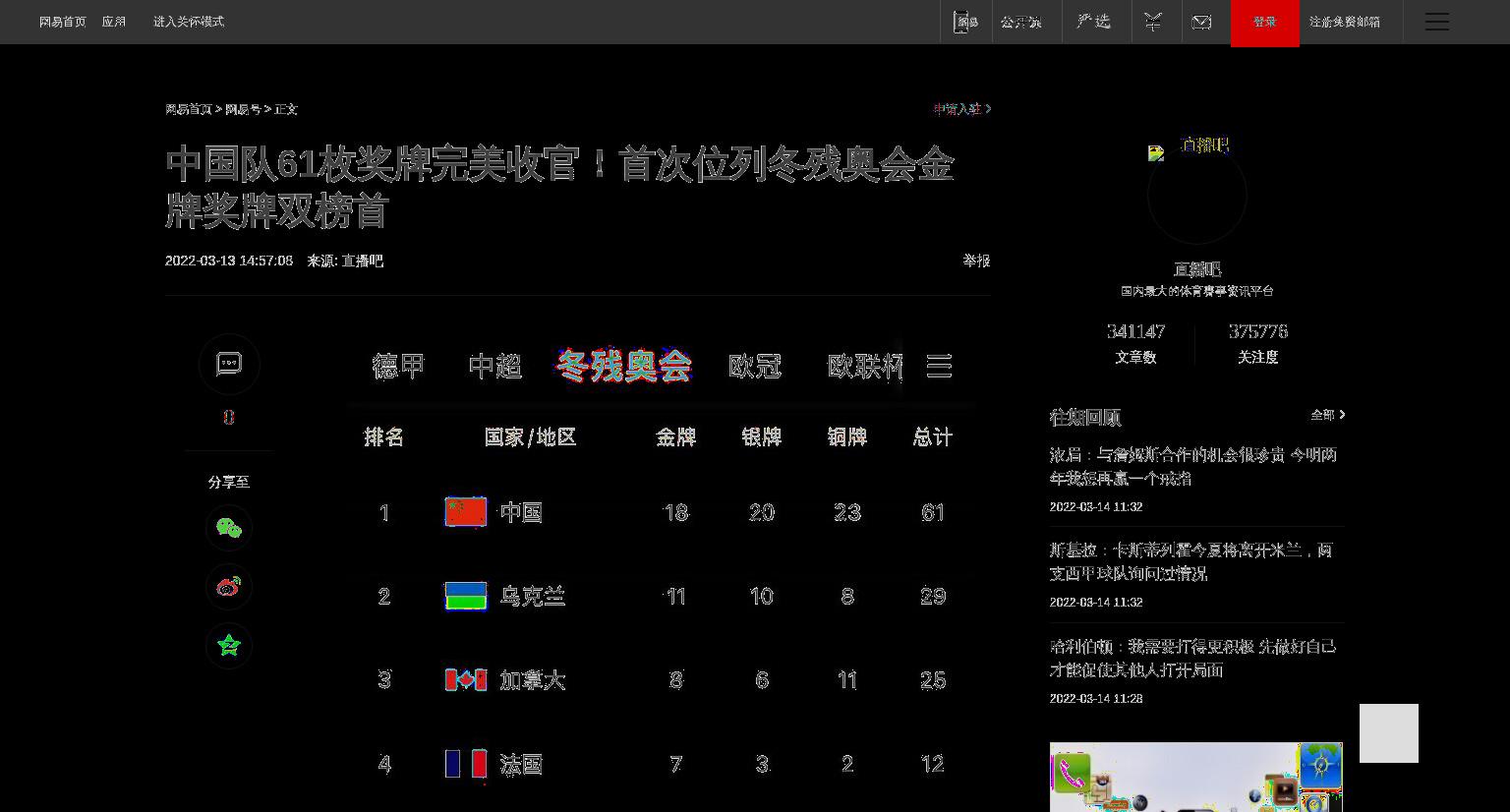Screen dimensions: 1510x812
Task: Click Canada's total 25
Action: click(x=933, y=680)
